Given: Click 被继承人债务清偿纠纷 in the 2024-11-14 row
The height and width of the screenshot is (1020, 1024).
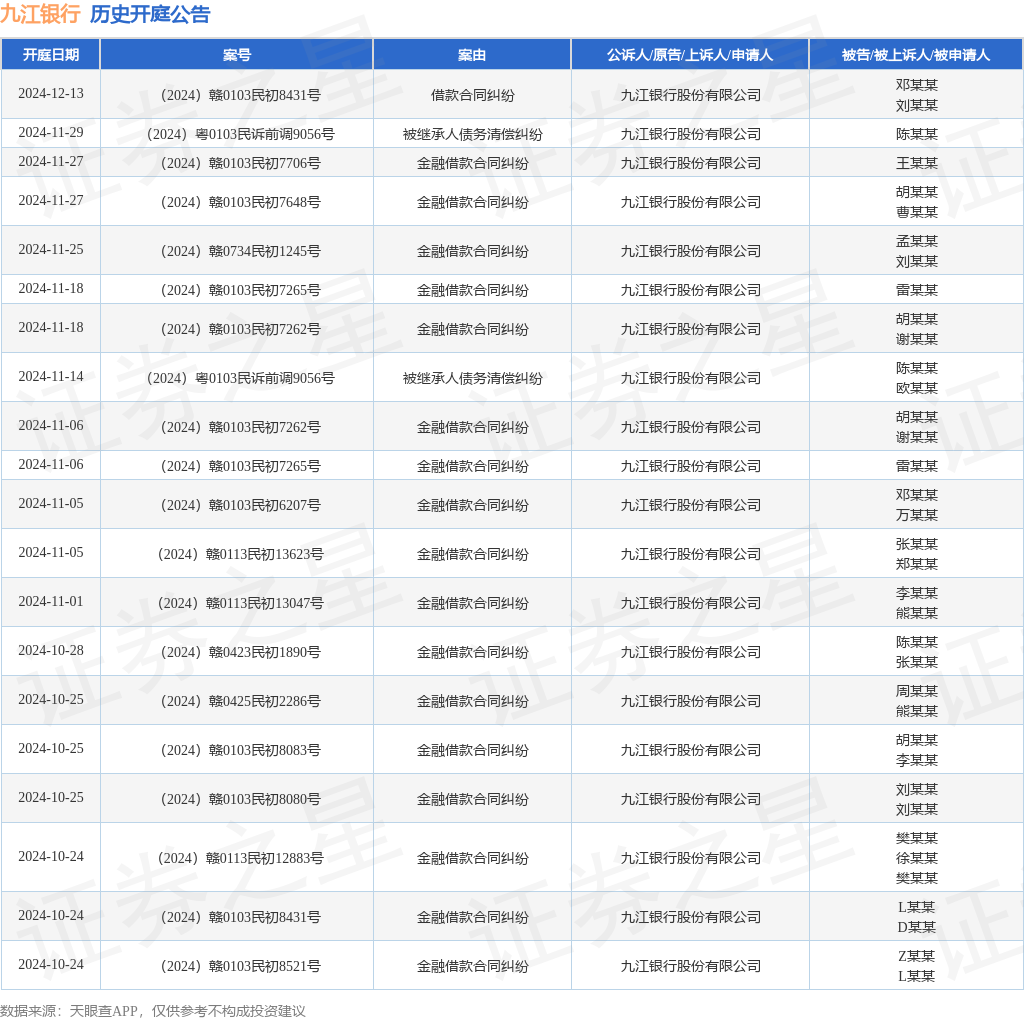Looking at the screenshot, I should (473, 378).
